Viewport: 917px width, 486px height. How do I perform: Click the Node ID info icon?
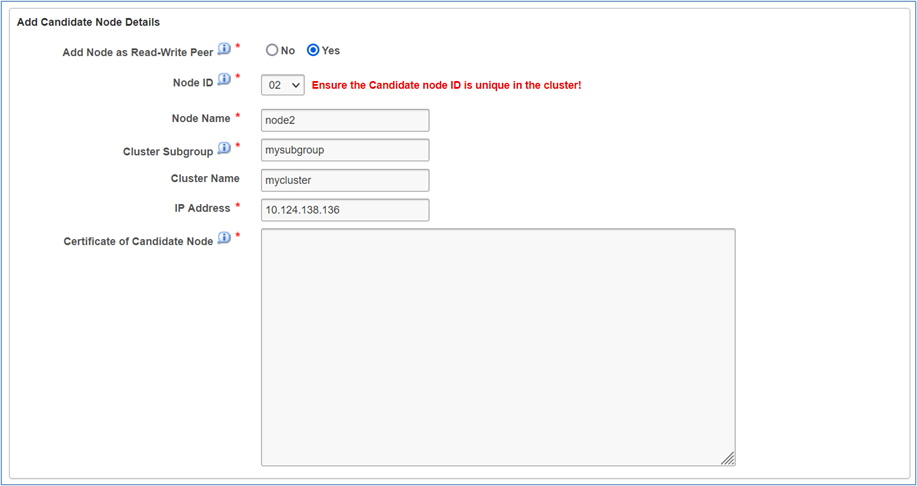tap(224, 79)
